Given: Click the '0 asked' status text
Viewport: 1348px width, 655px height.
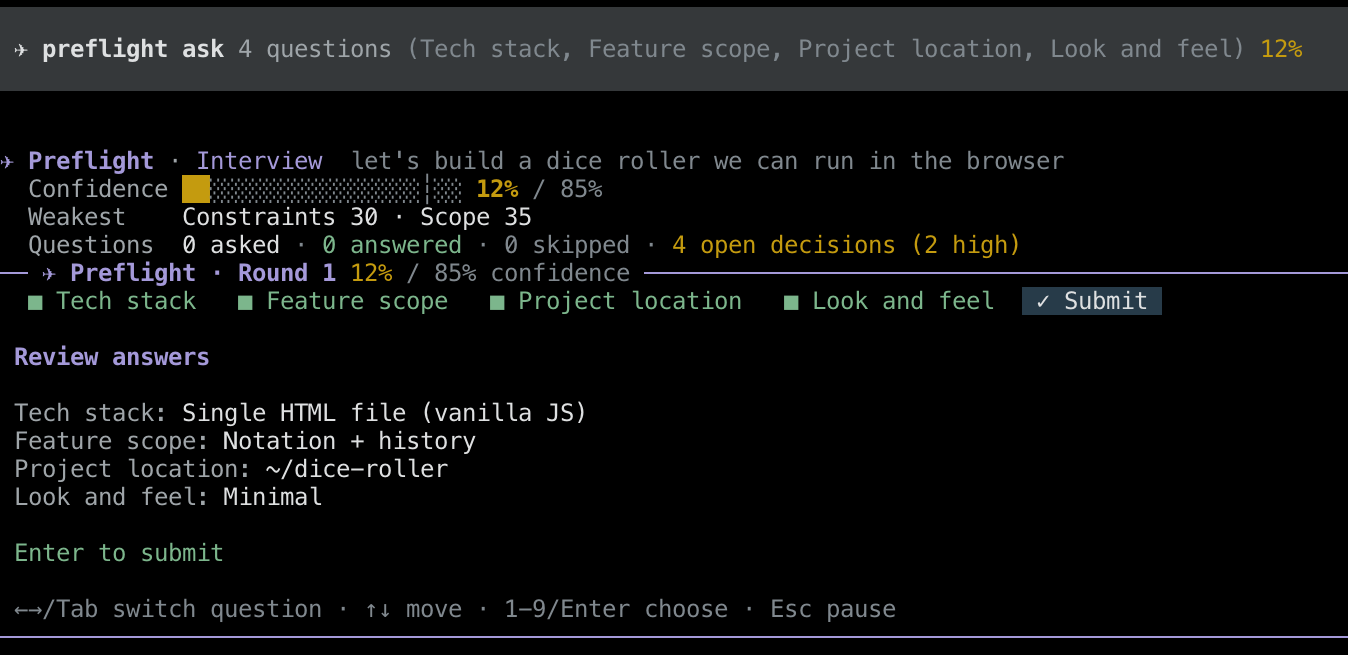Looking at the screenshot, I should click(x=231, y=245).
